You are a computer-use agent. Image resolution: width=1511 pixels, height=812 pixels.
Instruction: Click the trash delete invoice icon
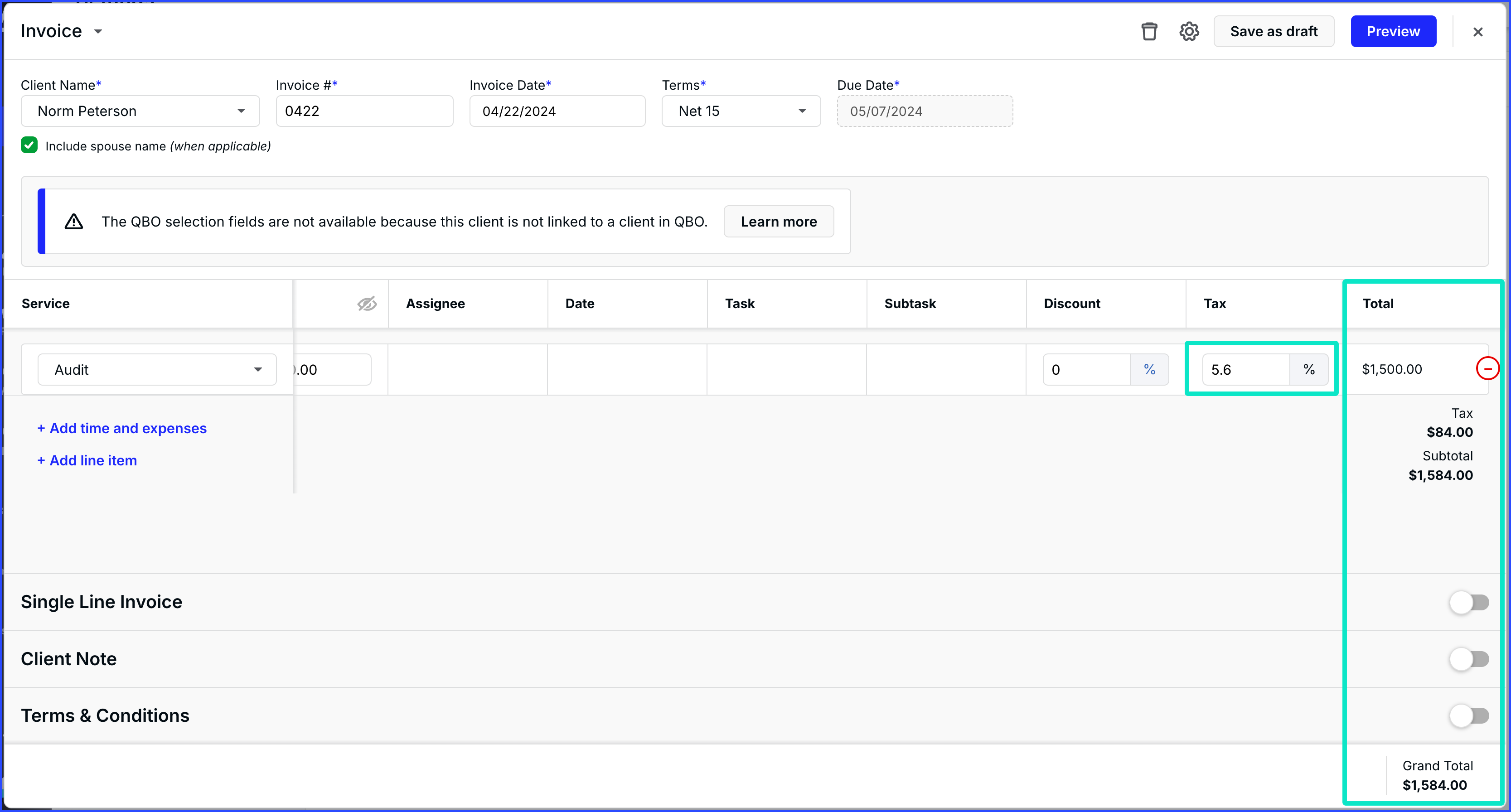(x=1149, y=31)
